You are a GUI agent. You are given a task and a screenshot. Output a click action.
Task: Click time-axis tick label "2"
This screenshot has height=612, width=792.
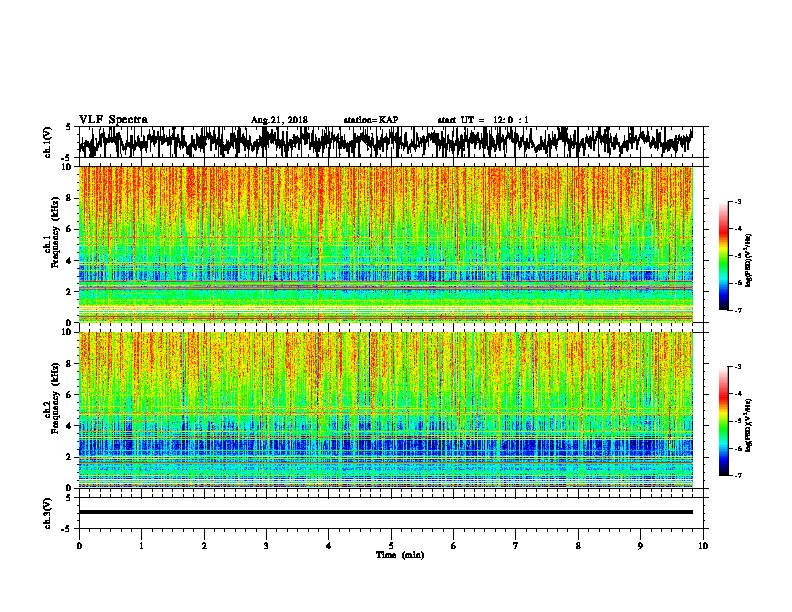204,546
